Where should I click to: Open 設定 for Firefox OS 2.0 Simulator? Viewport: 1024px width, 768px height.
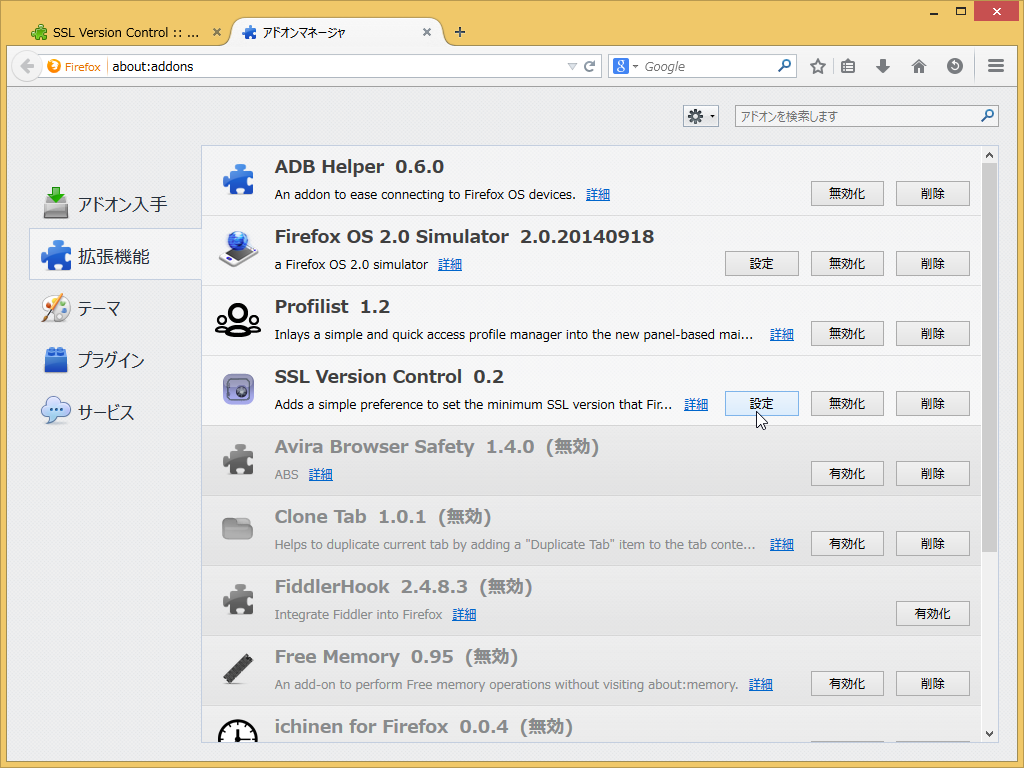point(761,263)
